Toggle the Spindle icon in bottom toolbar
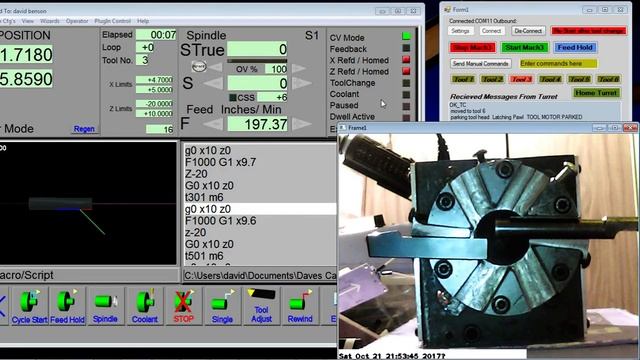The width and height of the screenshot is (640, 360). coord(105,306)
